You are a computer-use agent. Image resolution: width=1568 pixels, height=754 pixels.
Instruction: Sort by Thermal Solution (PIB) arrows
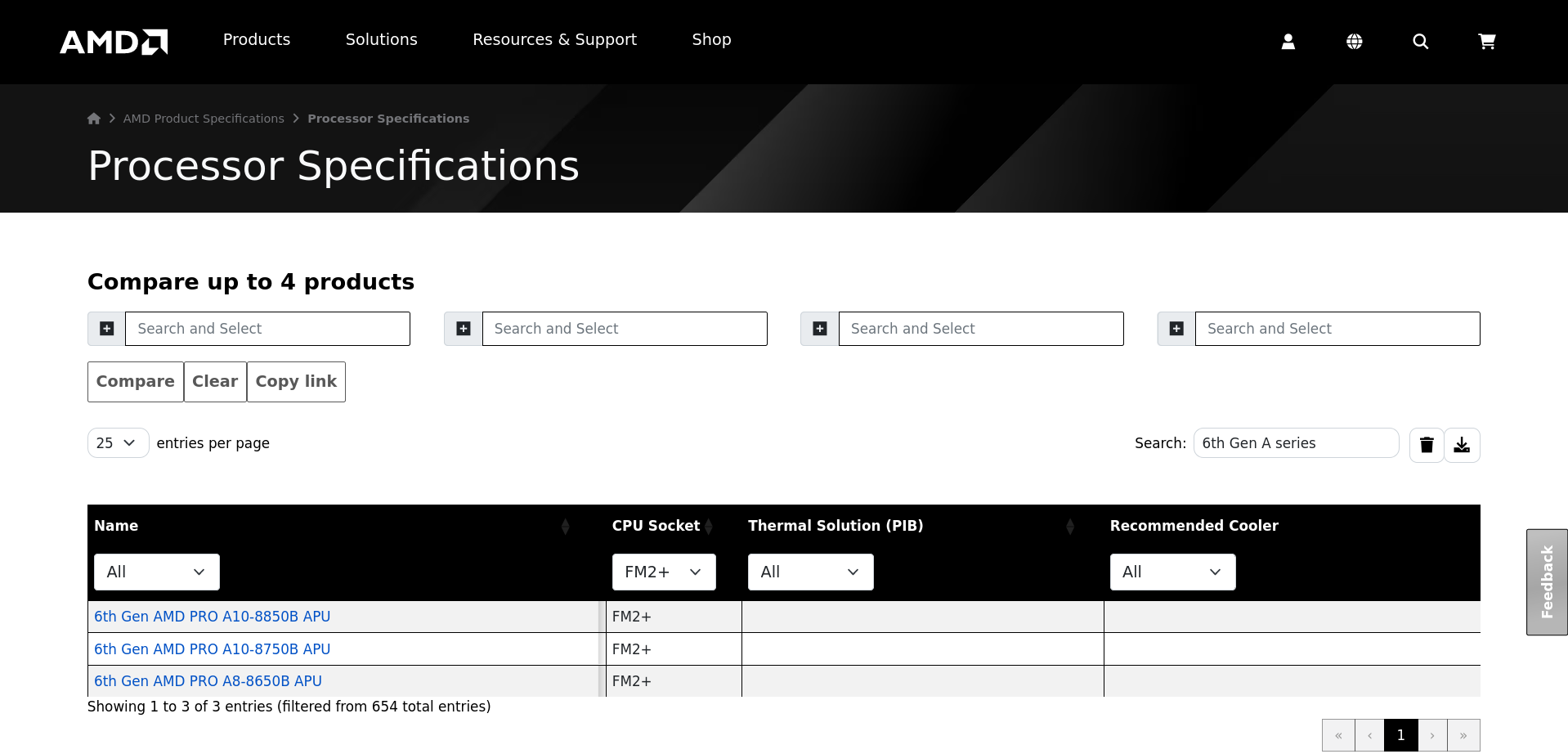(1070, 527)
